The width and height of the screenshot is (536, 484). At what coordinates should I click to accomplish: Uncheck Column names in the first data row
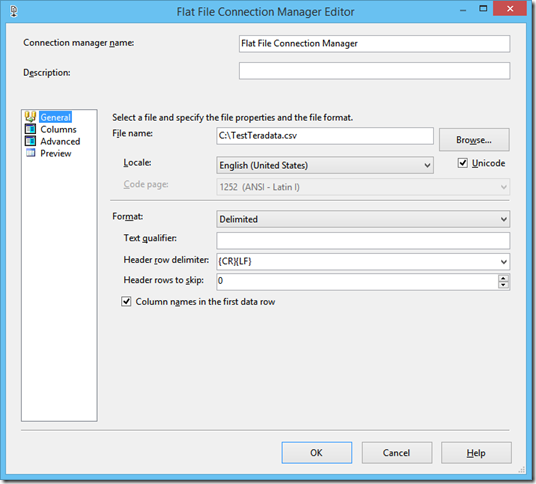point(126,301)
